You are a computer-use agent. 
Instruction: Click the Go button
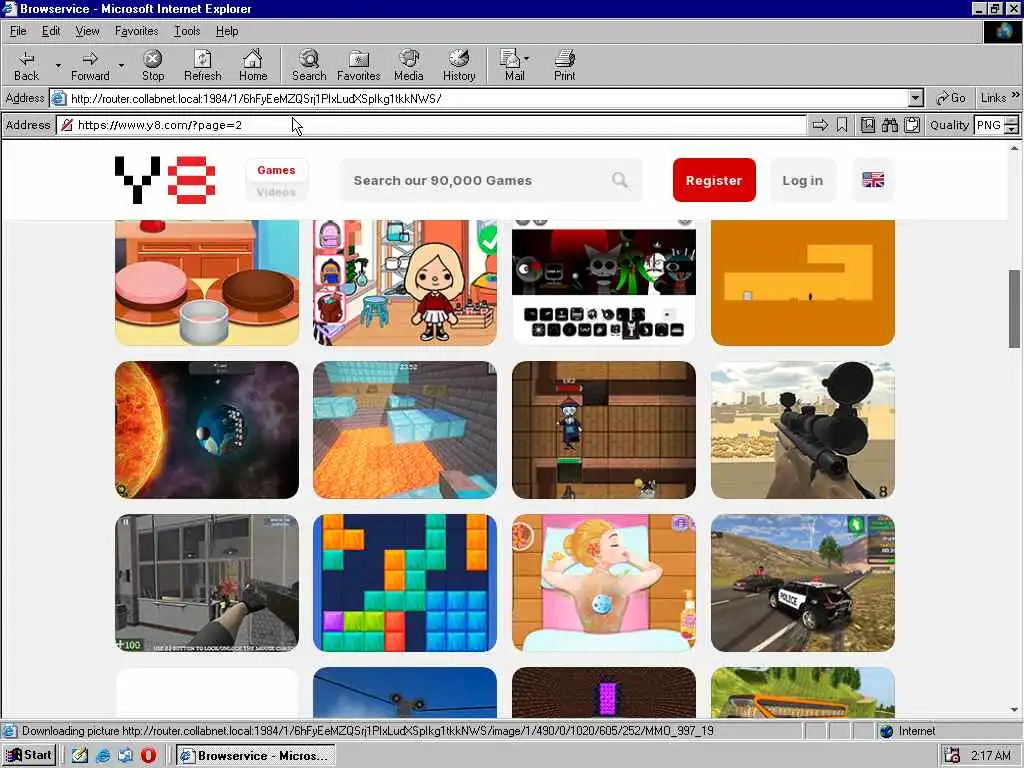point(951,98)
